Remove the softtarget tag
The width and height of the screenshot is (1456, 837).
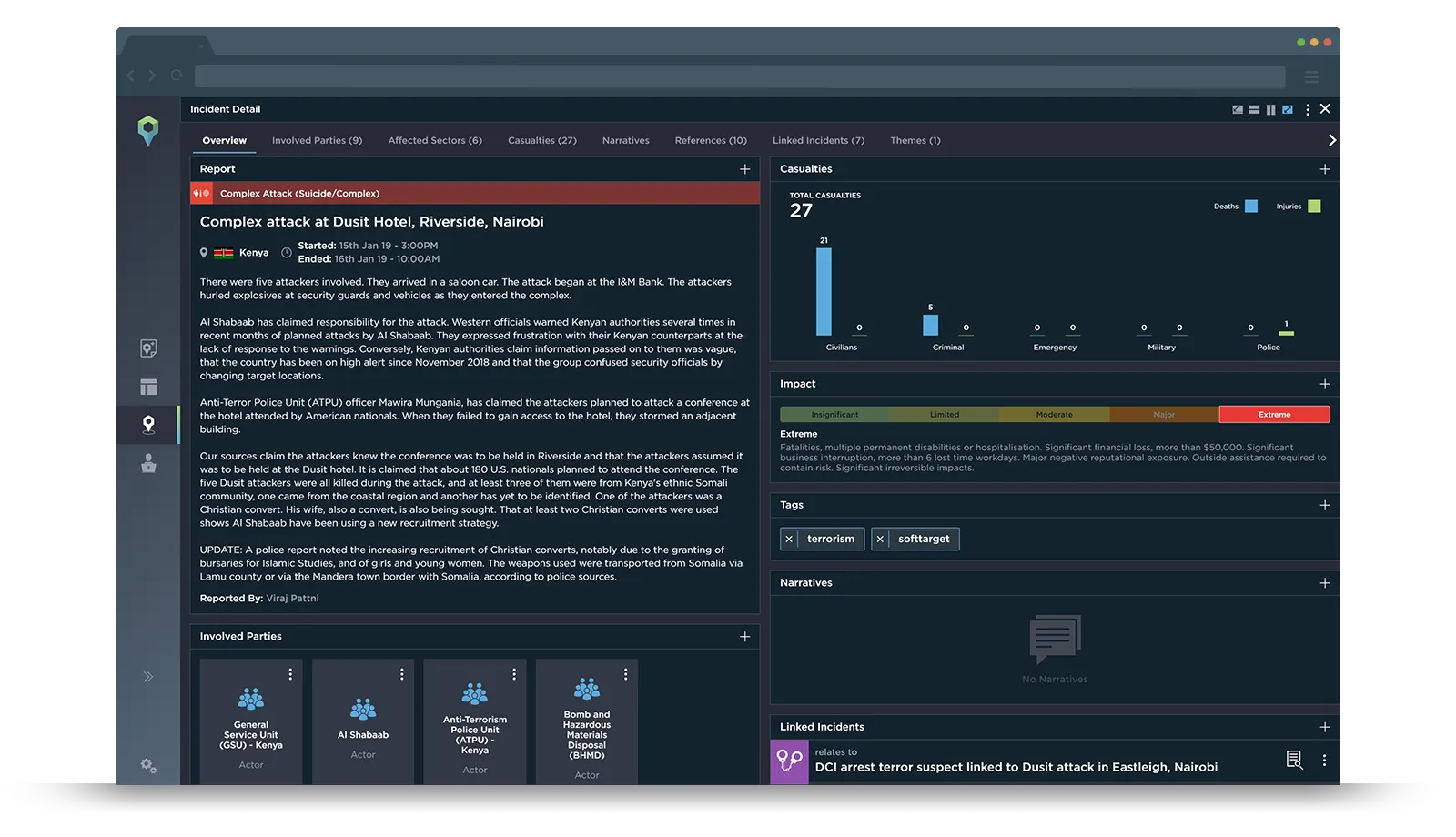(x=880, y=539)
